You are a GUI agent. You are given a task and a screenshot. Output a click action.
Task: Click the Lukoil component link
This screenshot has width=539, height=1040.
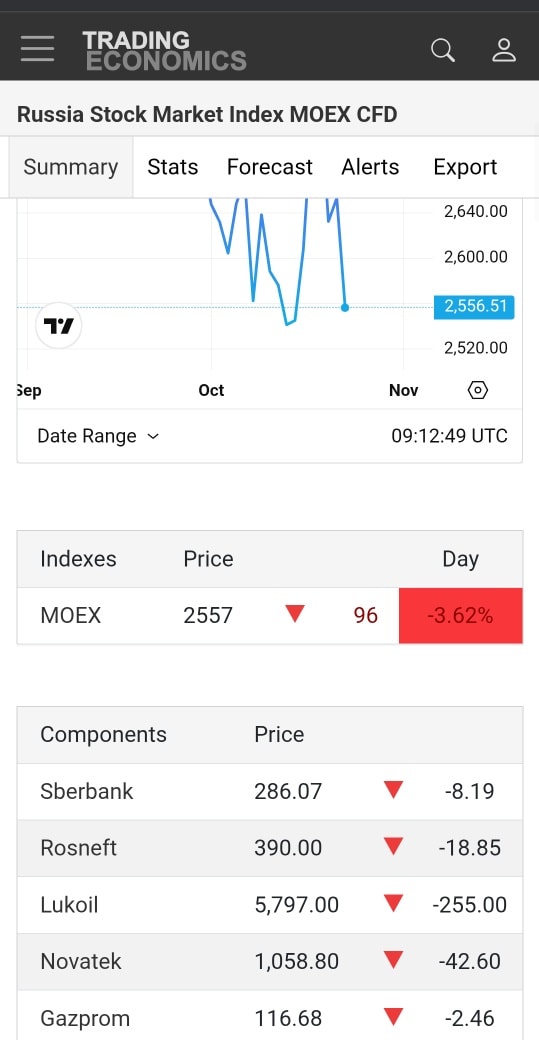[x=69, y=905]
